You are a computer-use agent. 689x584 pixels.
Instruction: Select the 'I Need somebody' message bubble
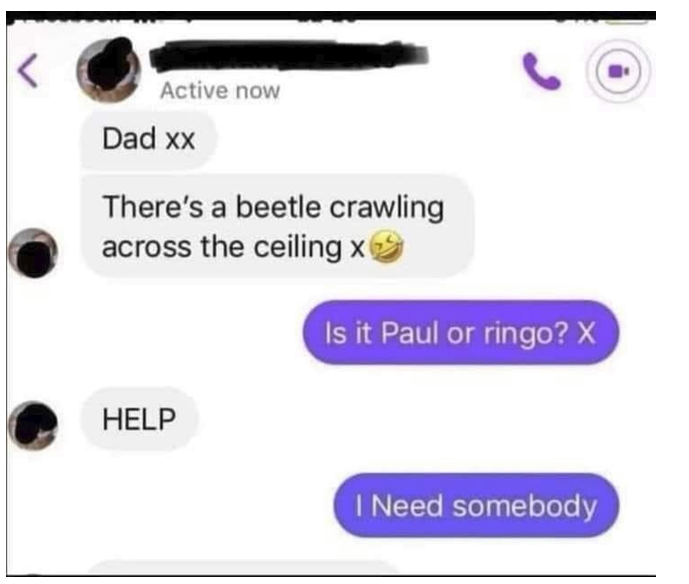click(x=476, y=505)
